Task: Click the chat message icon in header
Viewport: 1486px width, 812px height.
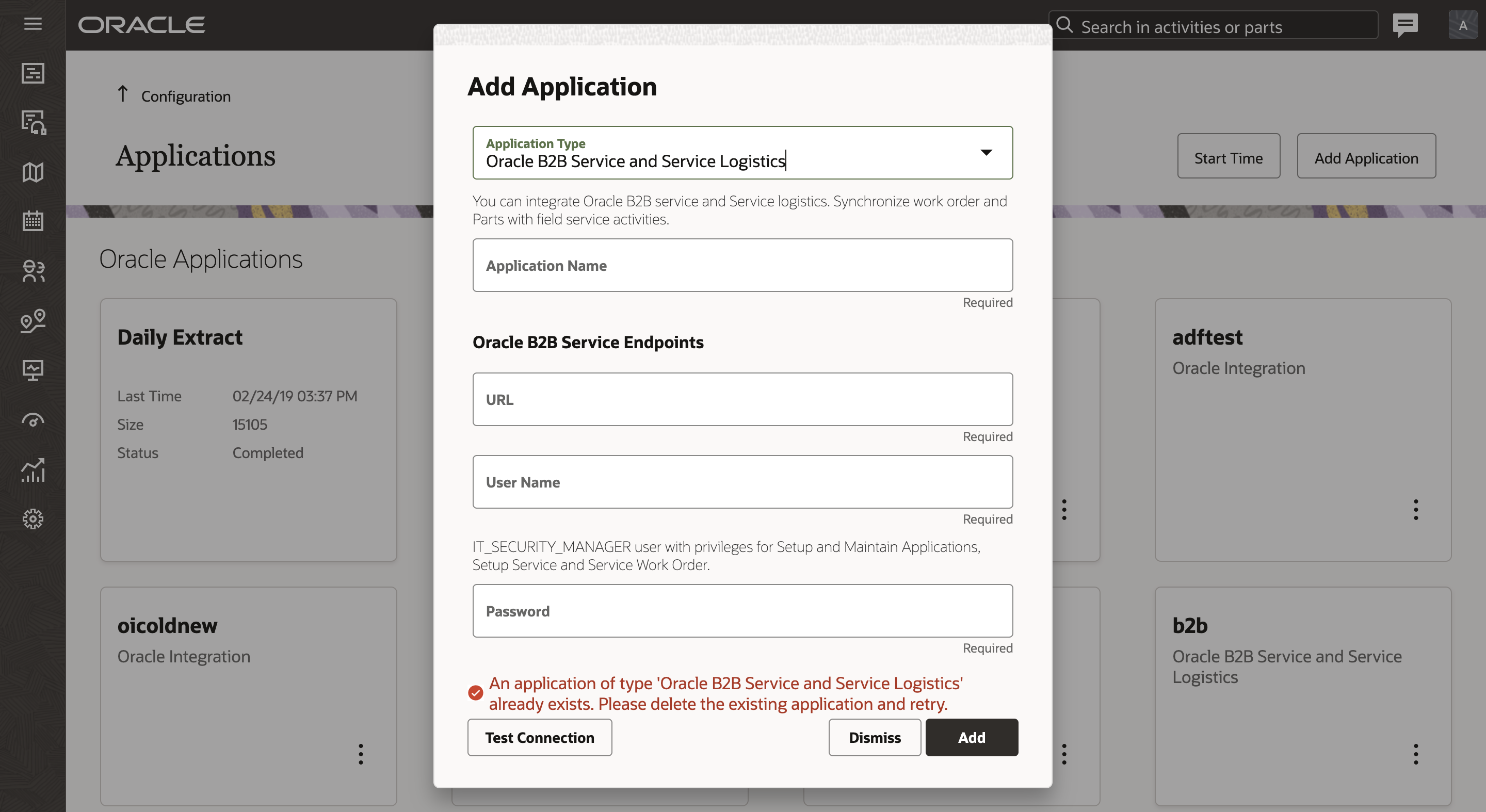Action: (x=1404, y=25)
